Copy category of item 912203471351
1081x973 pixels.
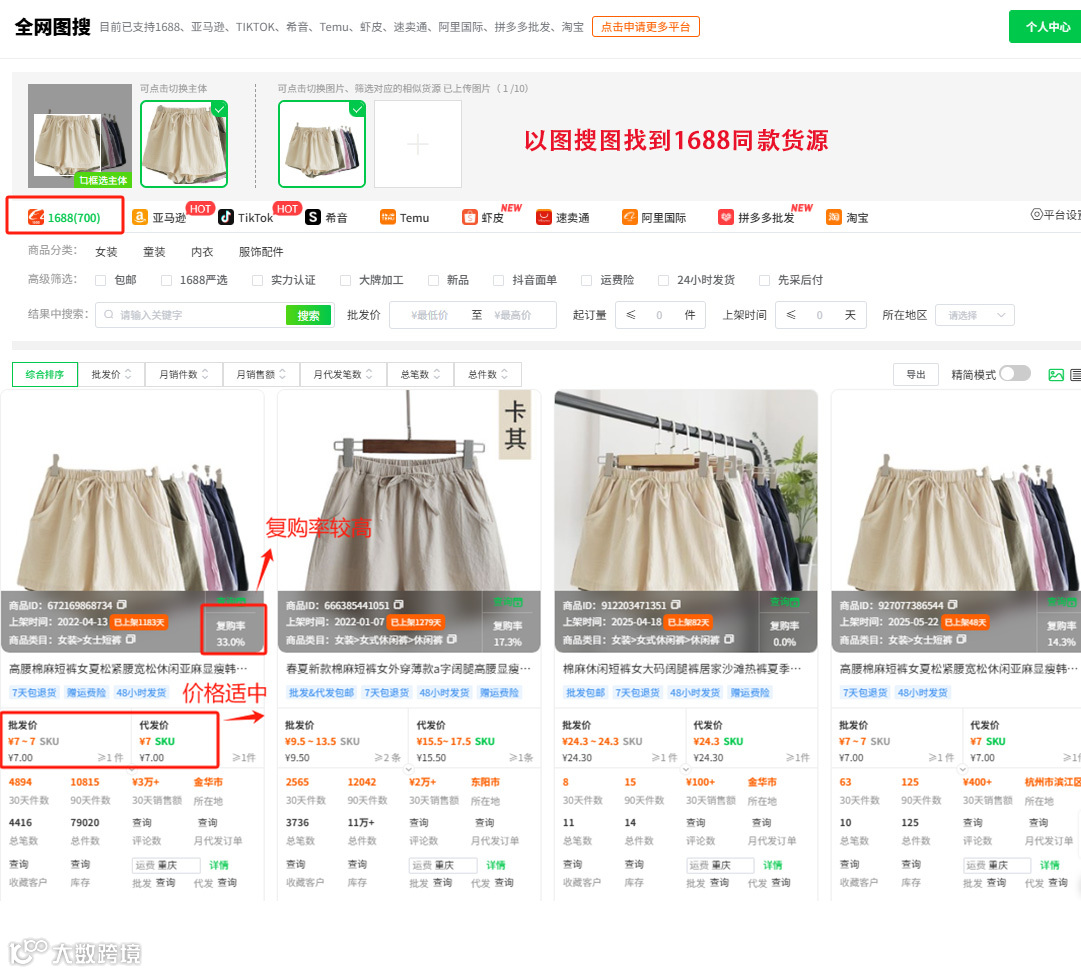[729, 639]
